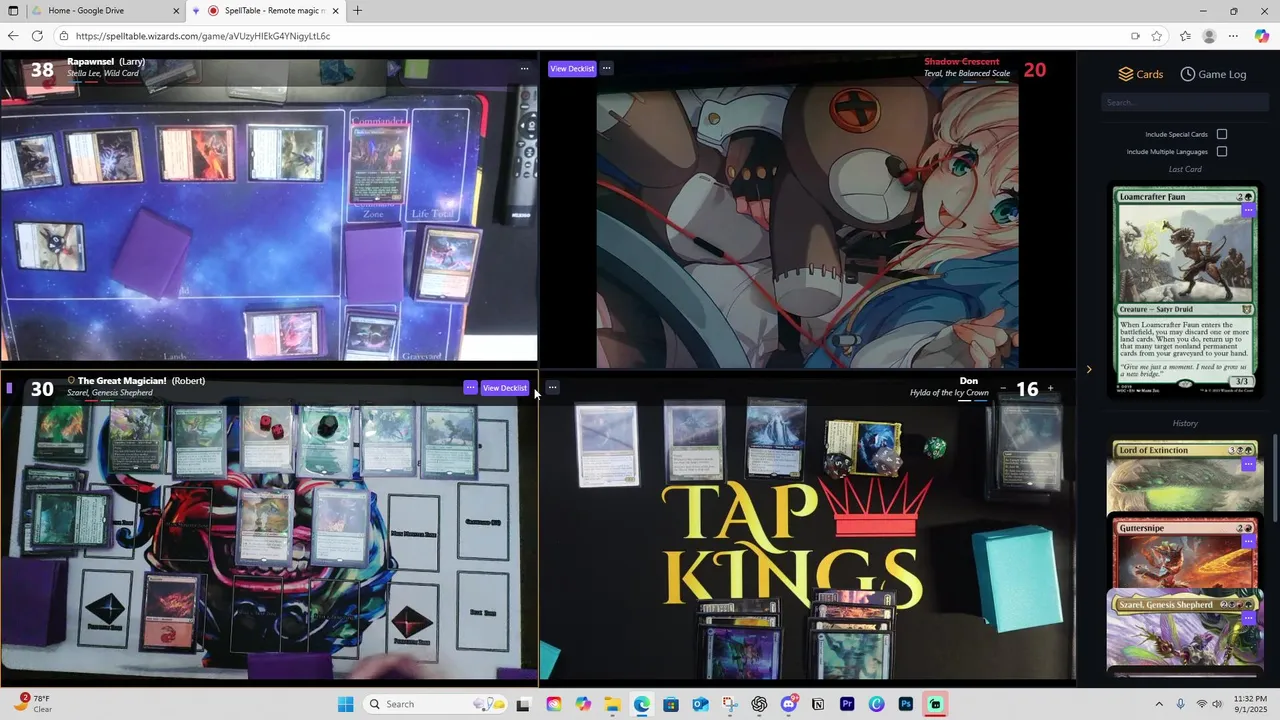The image size is (1280, 720).
Task: Open Windows Start menu
Action: (345, 704)
